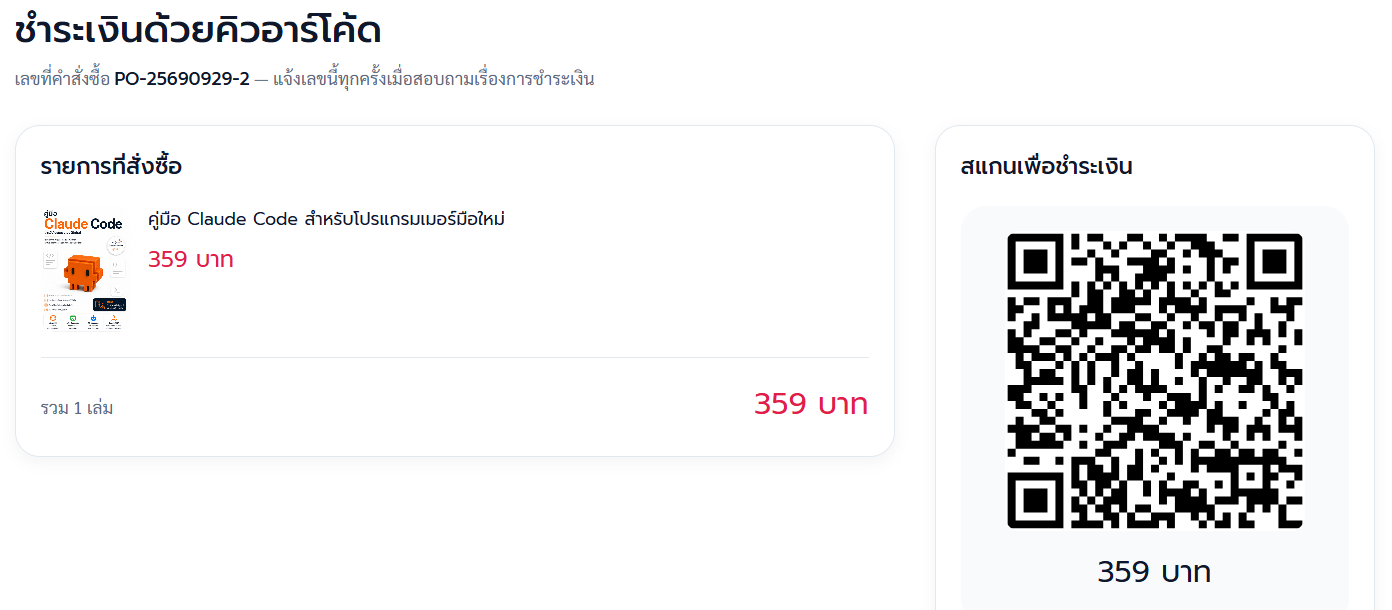This screenshot has width=1392, height=610.
Task: Click the 359 บาท amount below QR
Action: (x=1154, y=572)
